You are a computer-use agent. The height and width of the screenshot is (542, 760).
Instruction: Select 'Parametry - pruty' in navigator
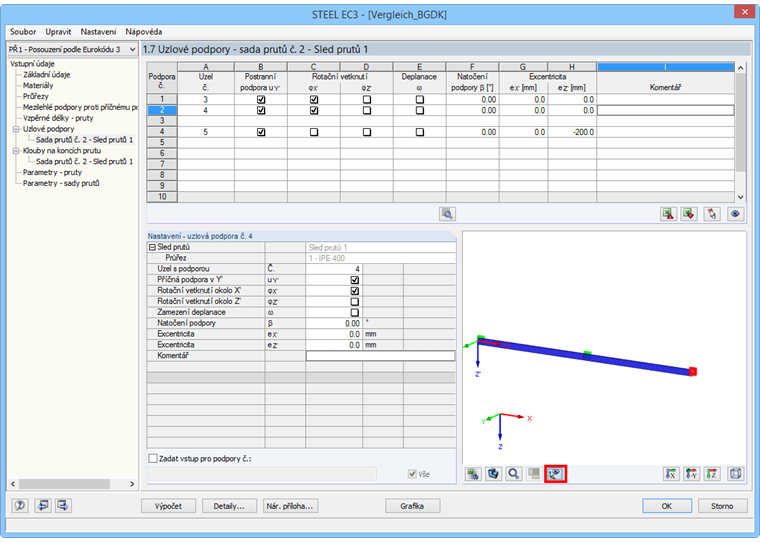coord(52,172)
